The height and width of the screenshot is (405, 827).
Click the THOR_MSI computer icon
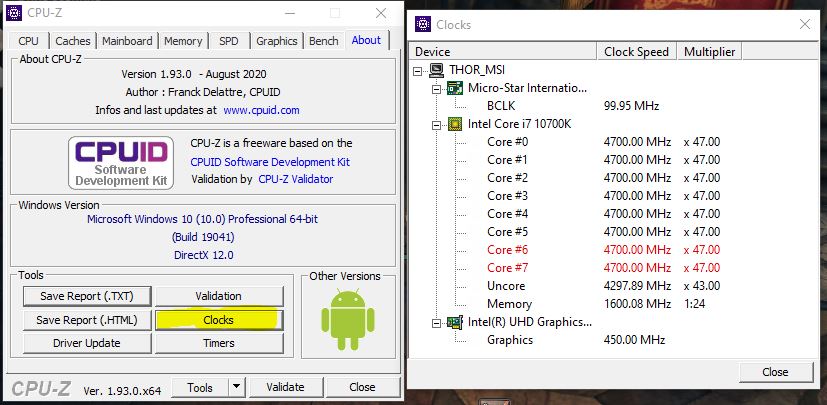click(x=437, y=70)
